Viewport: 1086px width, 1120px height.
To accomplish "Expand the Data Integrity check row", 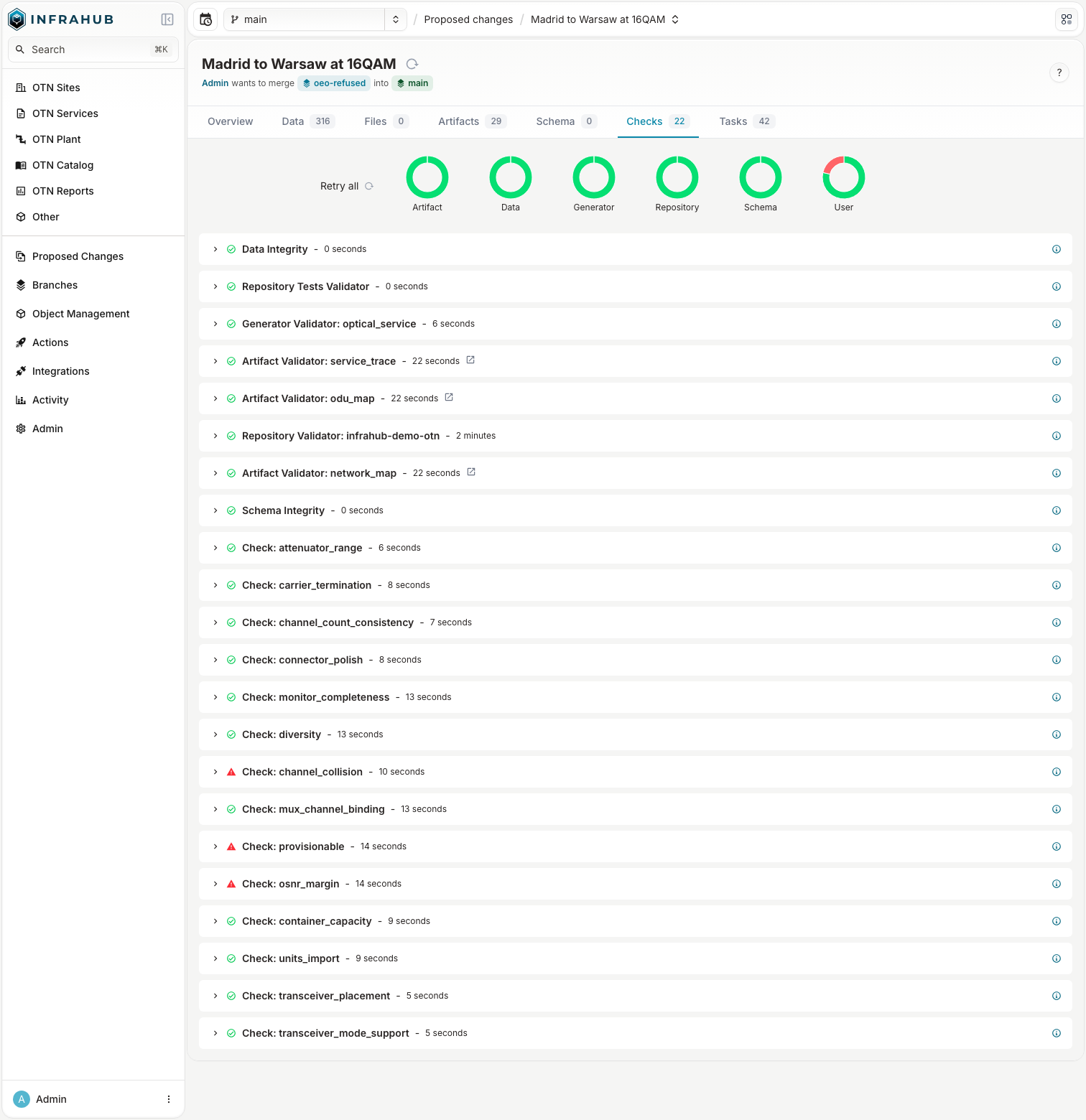I will [215, 249].
